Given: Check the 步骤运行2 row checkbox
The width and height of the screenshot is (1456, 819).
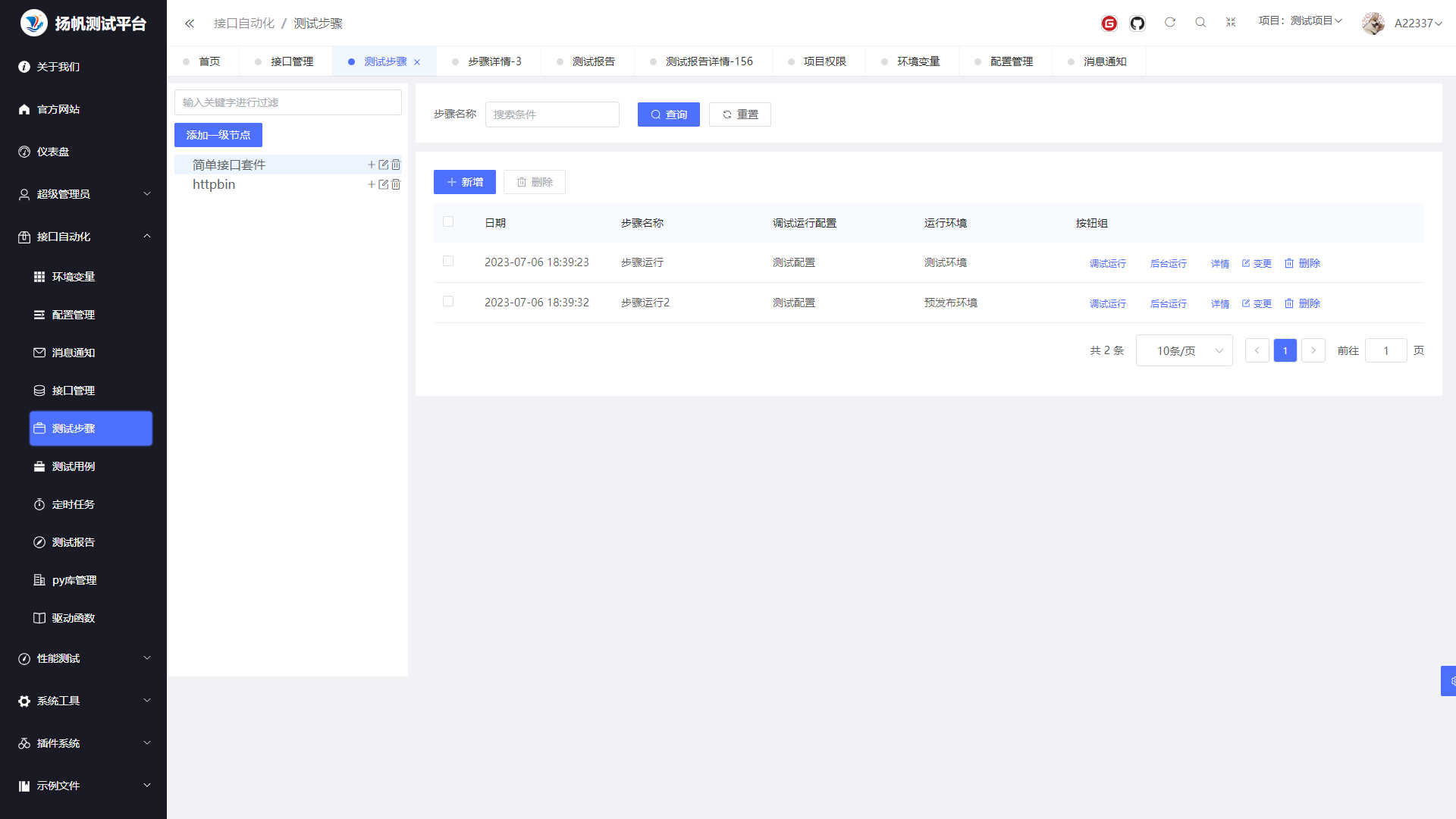Looking at the screenshot, I should coord(448,301).
